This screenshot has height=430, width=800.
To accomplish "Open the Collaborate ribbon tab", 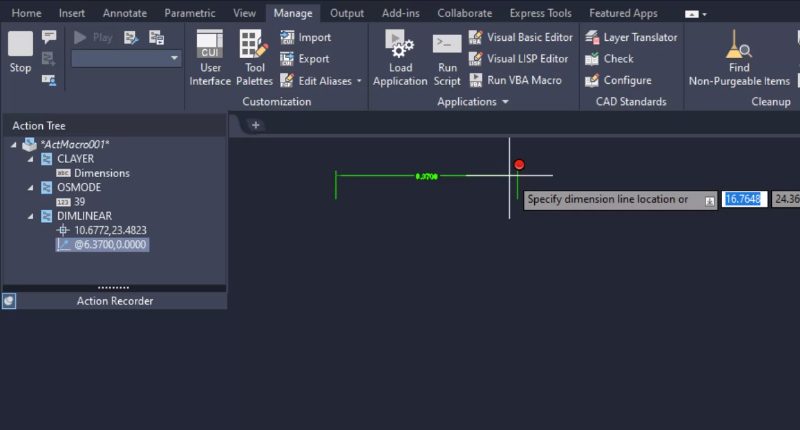I will point(464,13).
